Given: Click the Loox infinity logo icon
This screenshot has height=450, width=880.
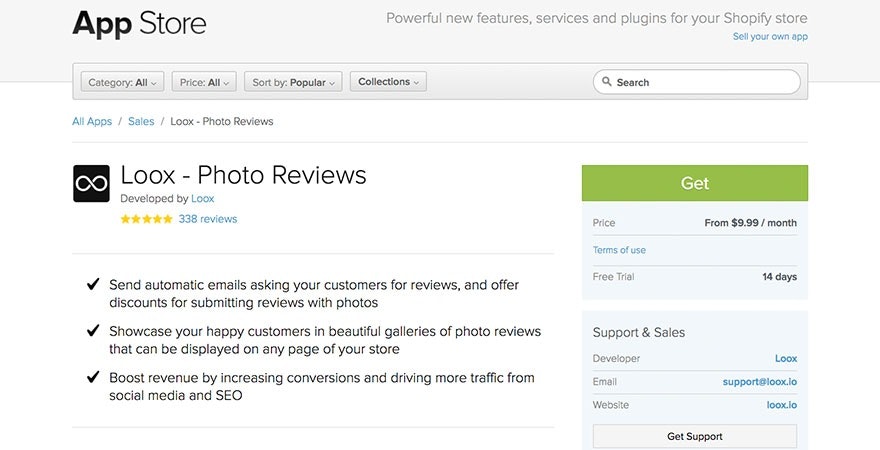Looking at the screenshot, I should point(91,184).
